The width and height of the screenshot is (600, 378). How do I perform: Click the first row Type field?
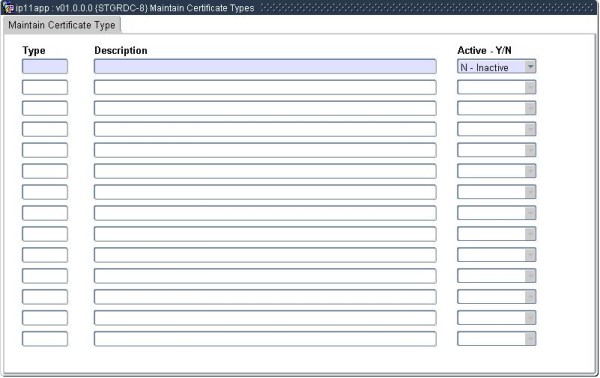pos(45,67)
